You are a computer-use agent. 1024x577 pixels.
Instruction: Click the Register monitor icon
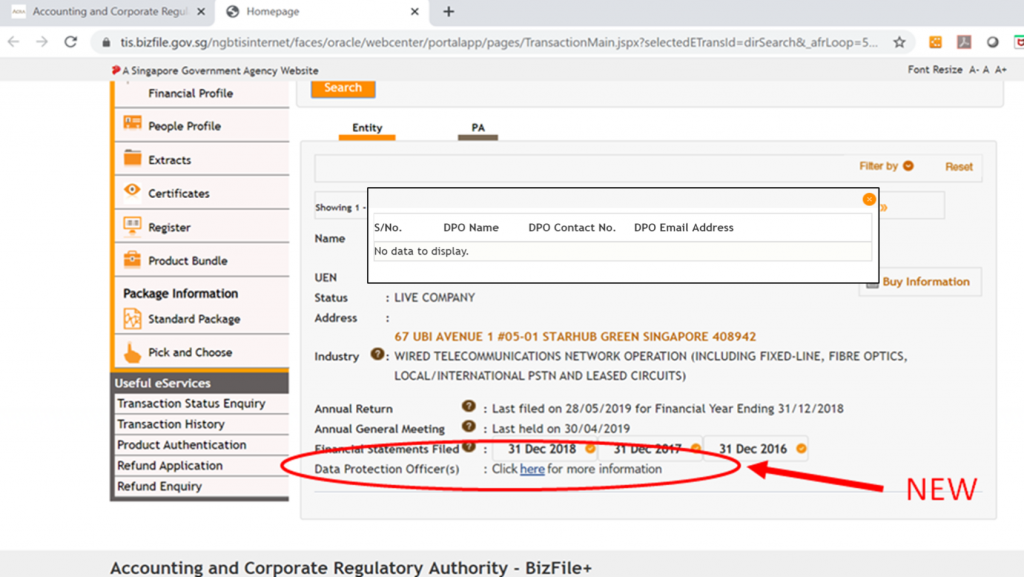pyautogui.click(x=133, y=226)
